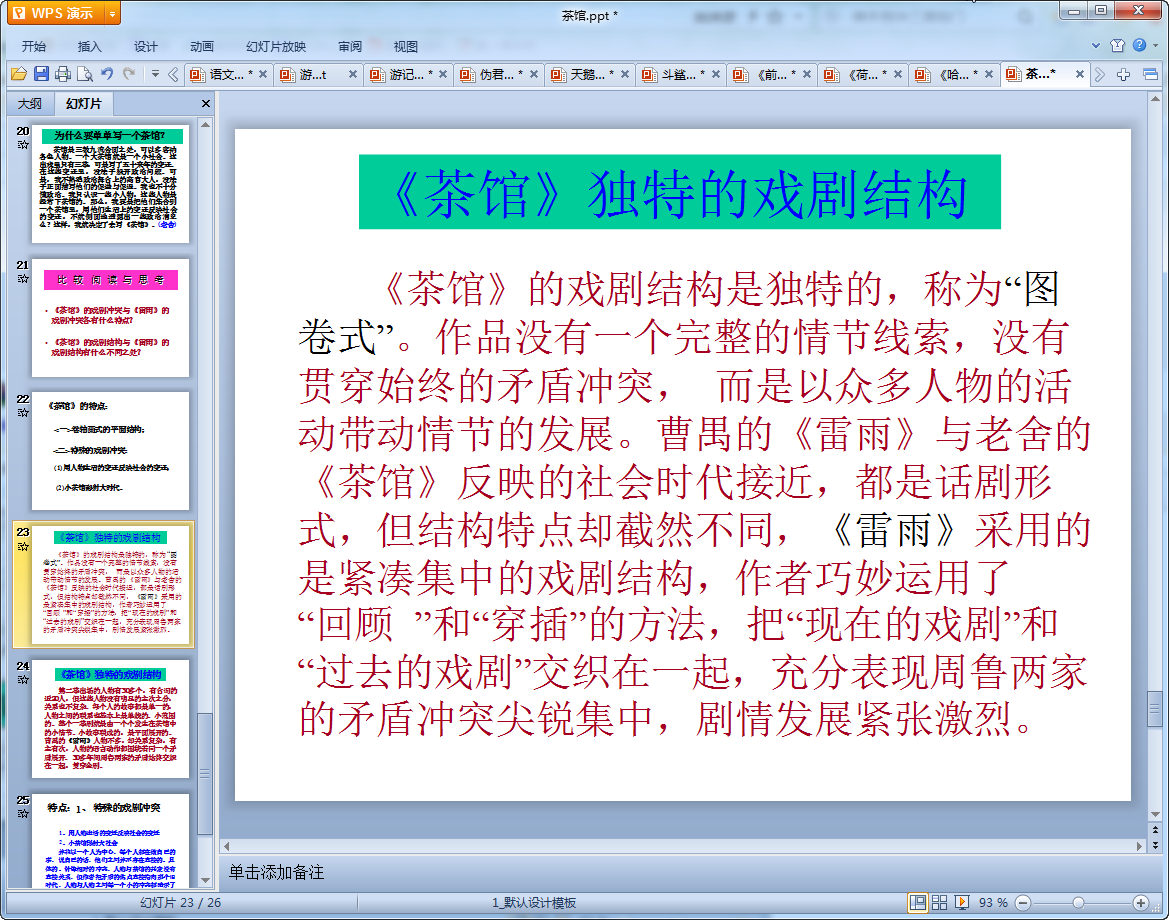The image size is (1169, 920).
Task: Click the next slide double-arrow button
Action: coord(1156,845)
